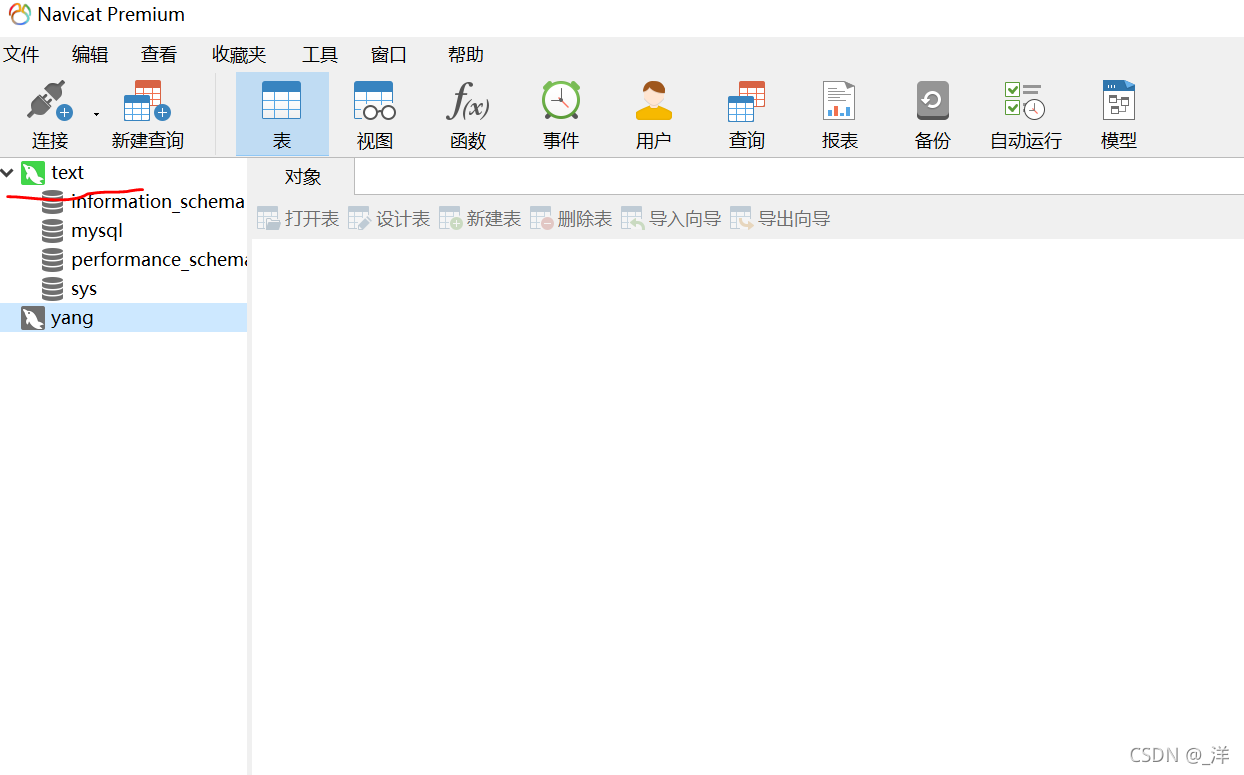Screen dimensions: 1244x775
Task: Click the Navicat Premium title bar logo
Action: click(x=20, y=15)
